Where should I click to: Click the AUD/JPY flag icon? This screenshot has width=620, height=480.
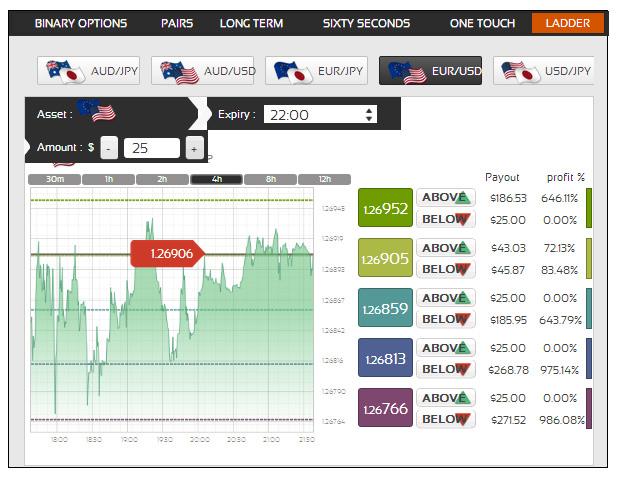pos(65,72)
